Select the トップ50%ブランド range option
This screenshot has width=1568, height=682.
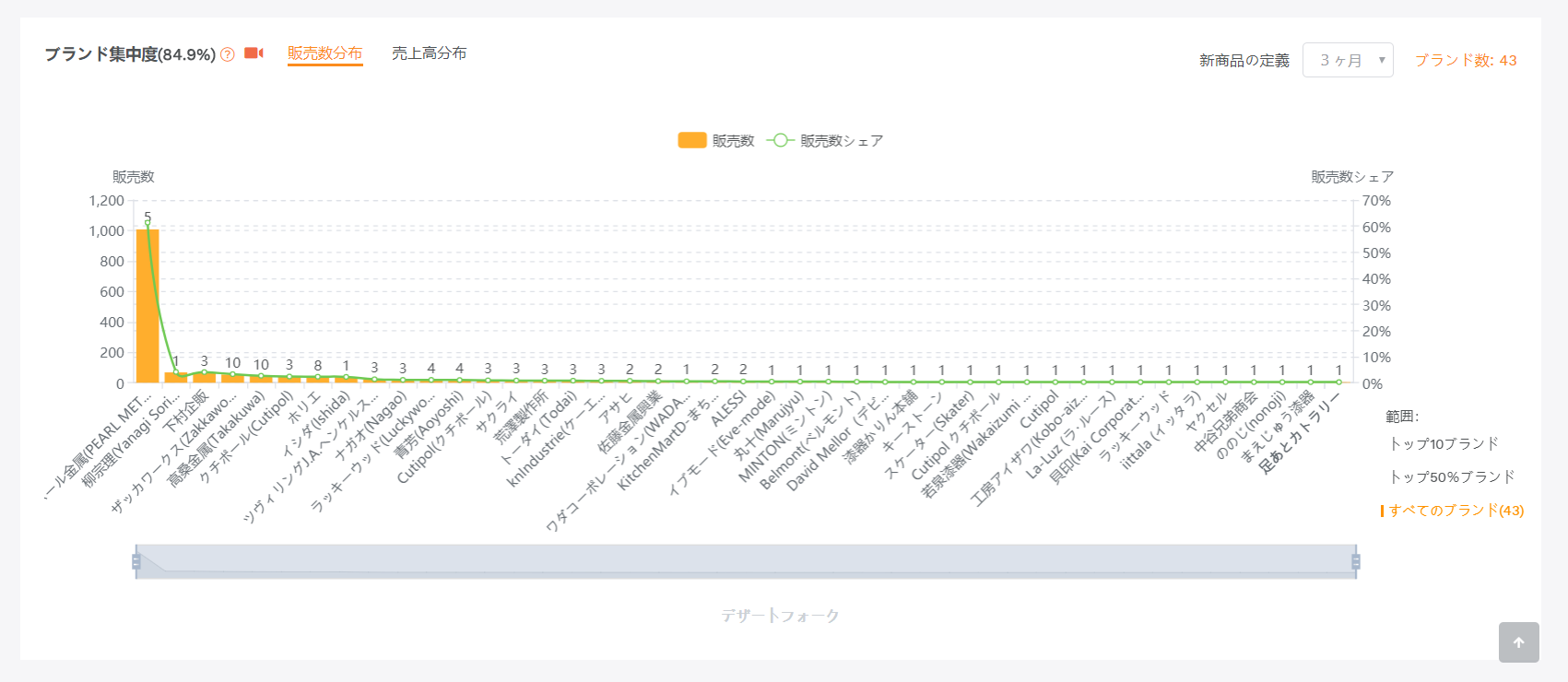pyautogui.click(x=1452, y=476)
